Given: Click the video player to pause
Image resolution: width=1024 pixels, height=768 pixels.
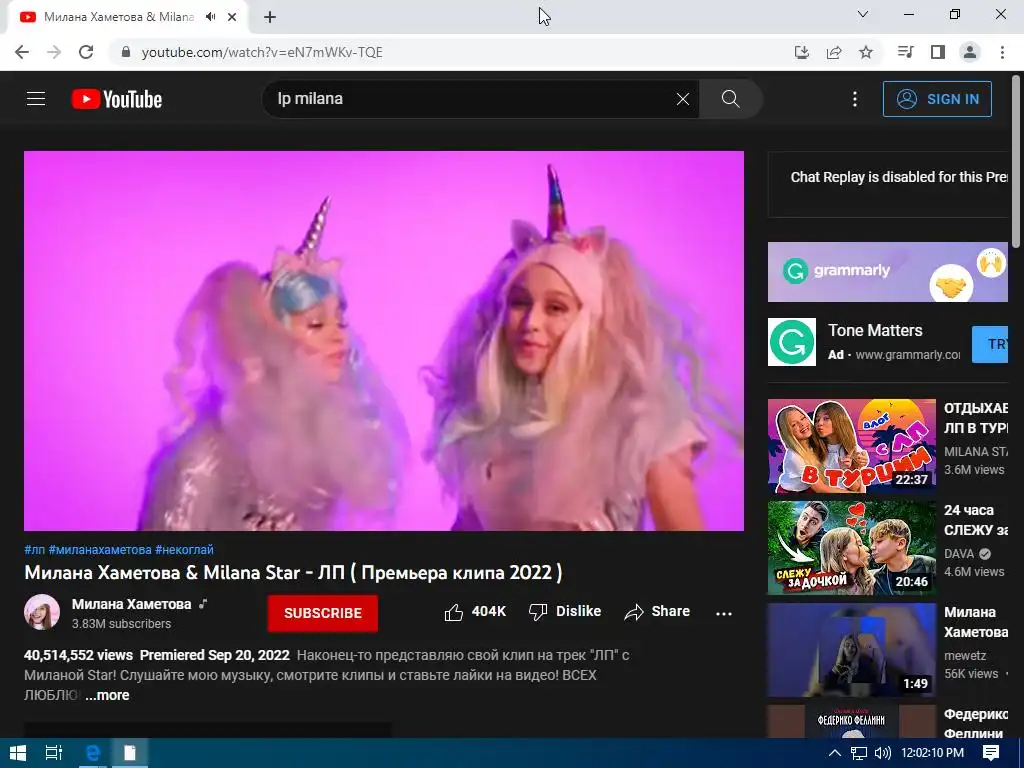Looking at the screenshot, I should coord(384,340).
